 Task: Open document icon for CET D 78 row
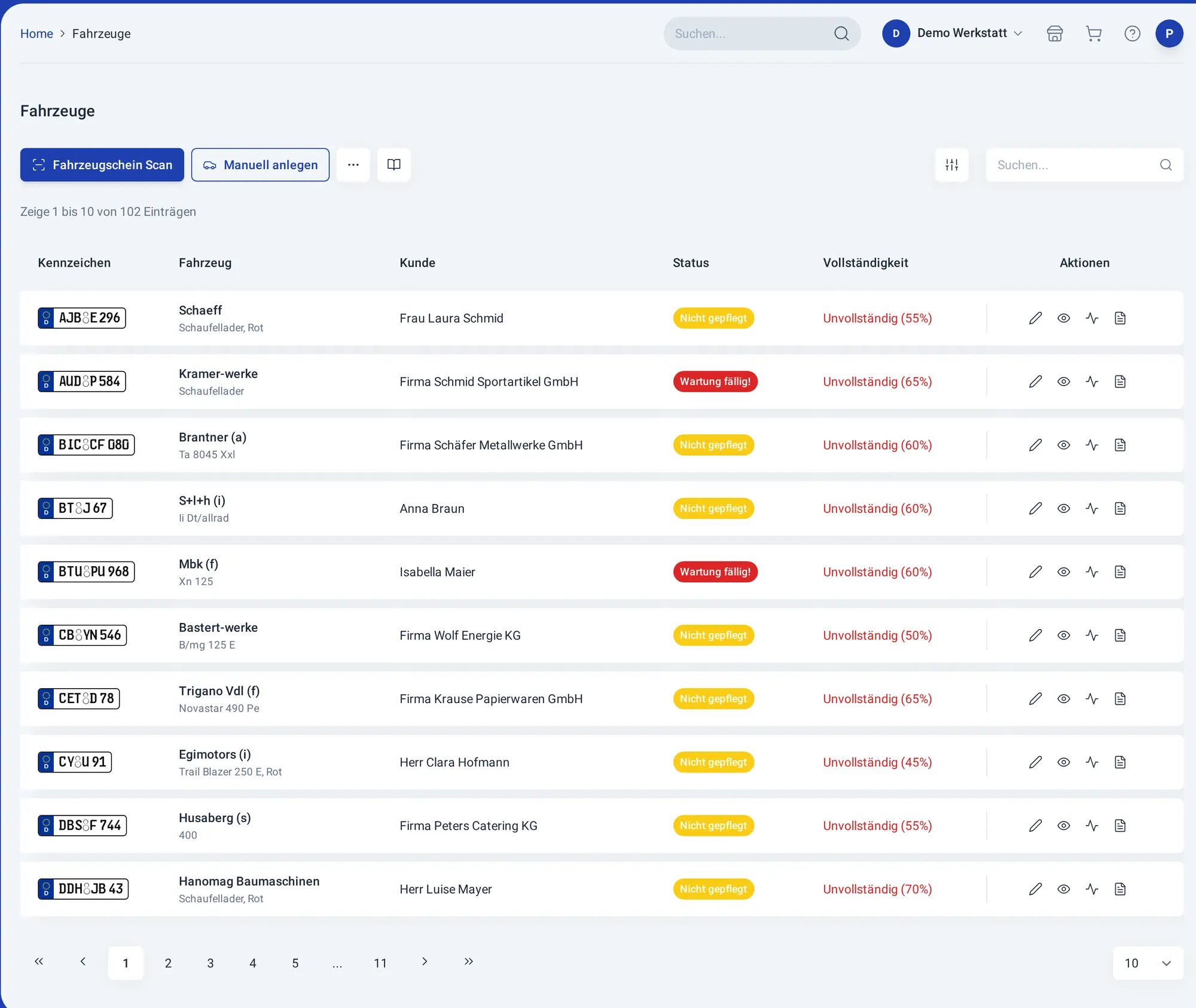[1120, 698]
